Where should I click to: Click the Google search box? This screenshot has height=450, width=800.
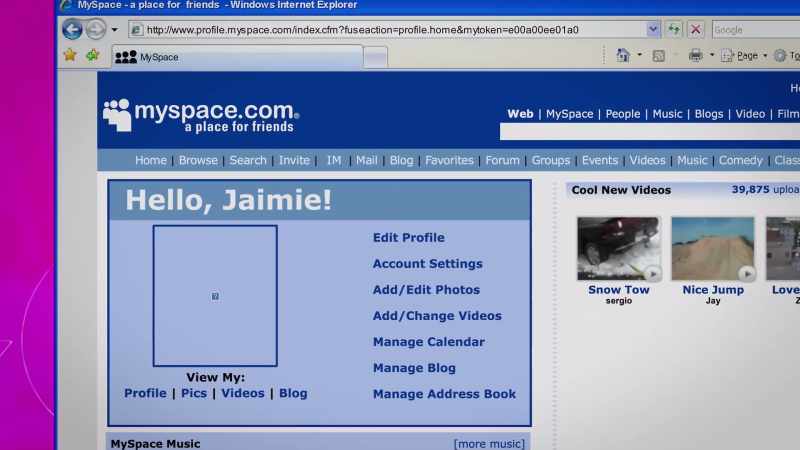756,30
